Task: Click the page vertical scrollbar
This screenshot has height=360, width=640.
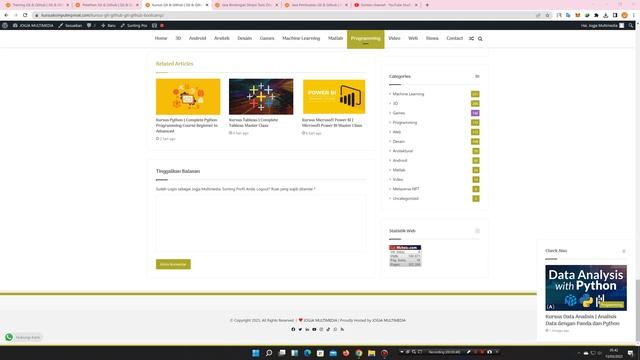Action: (638, 310)
